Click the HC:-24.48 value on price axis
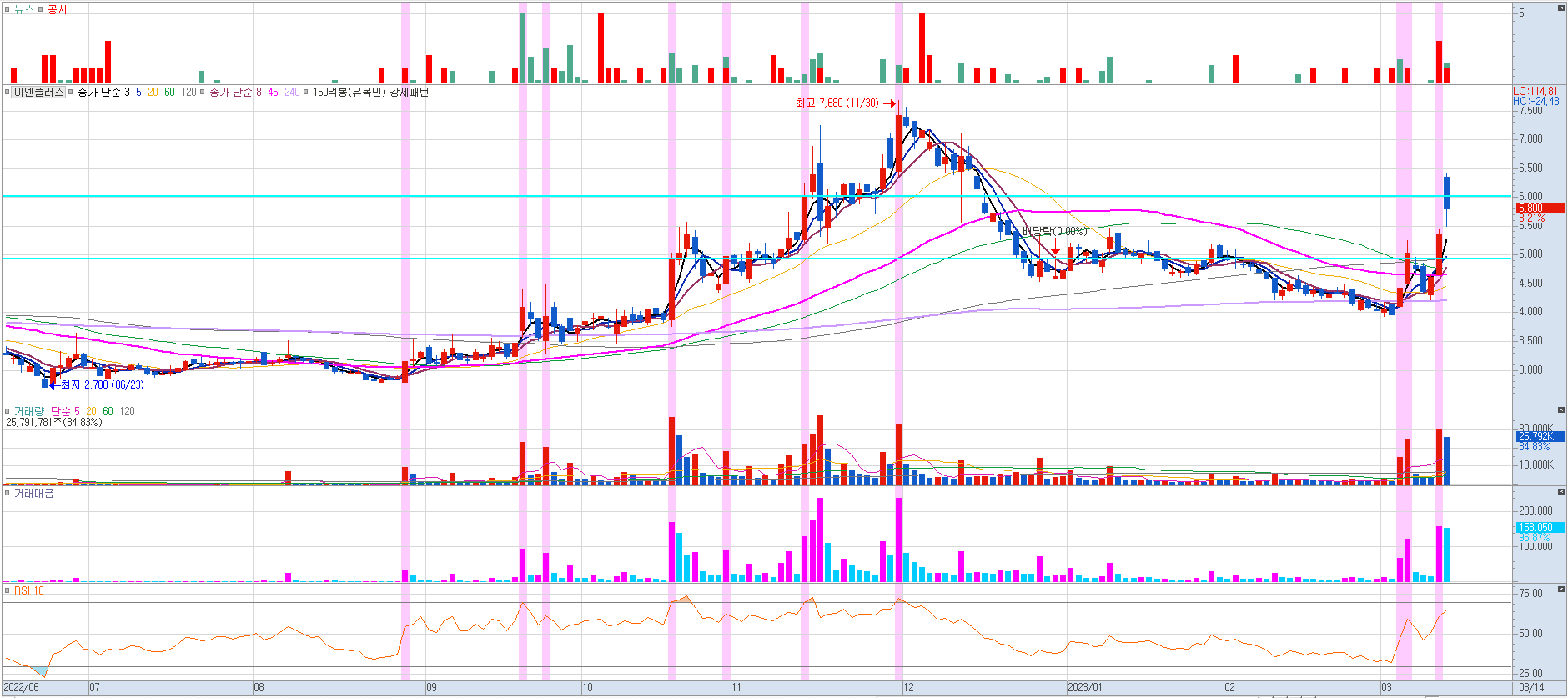1568x698 pixels. pyautogui.click(x=1536, y=101)
